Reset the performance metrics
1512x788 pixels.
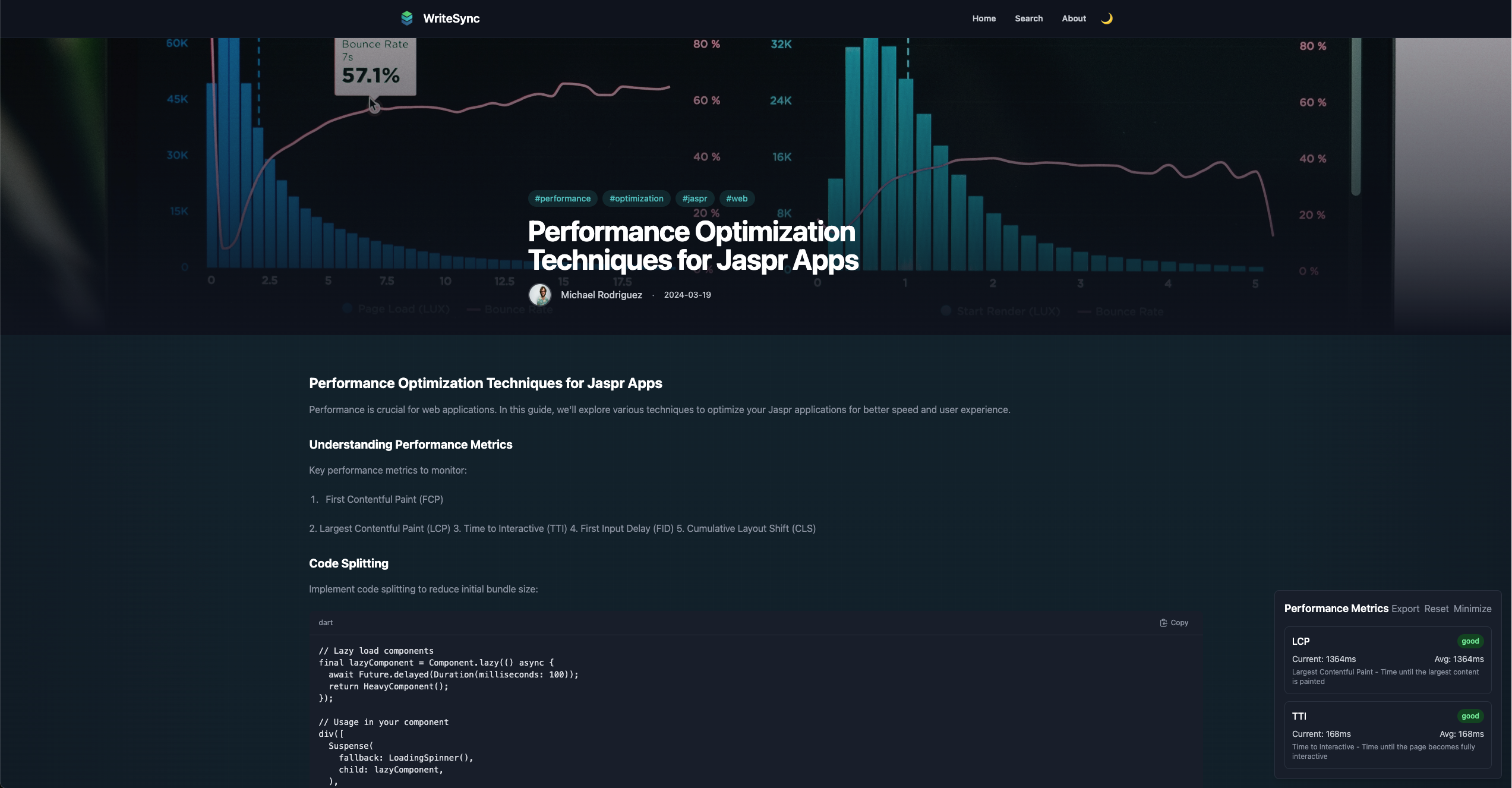click(1436, 609)
